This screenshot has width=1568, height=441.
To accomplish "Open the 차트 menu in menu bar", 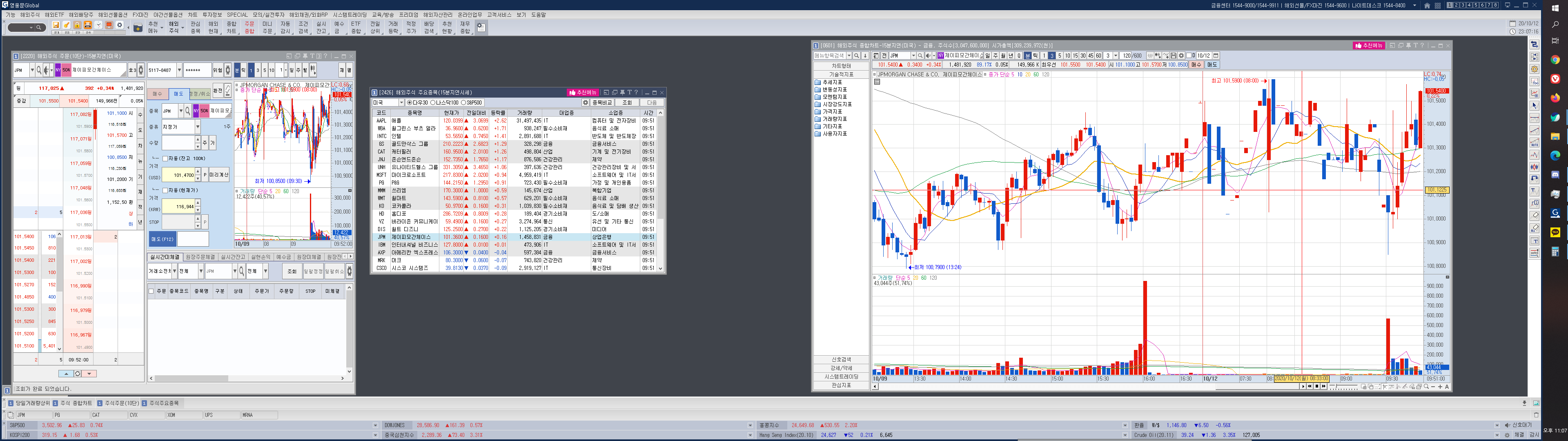I will tap(192, 15).
